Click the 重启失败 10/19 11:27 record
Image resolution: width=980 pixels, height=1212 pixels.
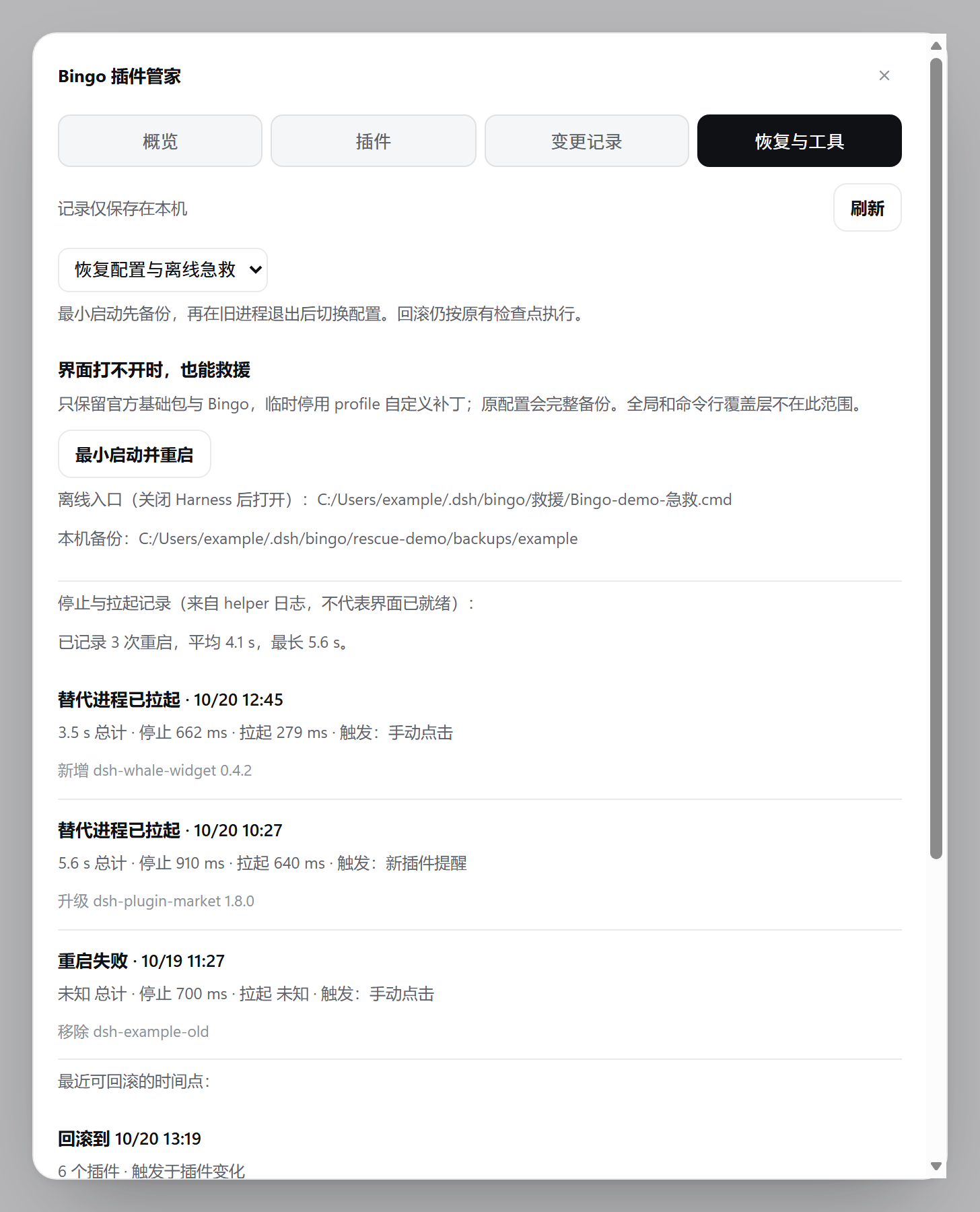[141, 961]
